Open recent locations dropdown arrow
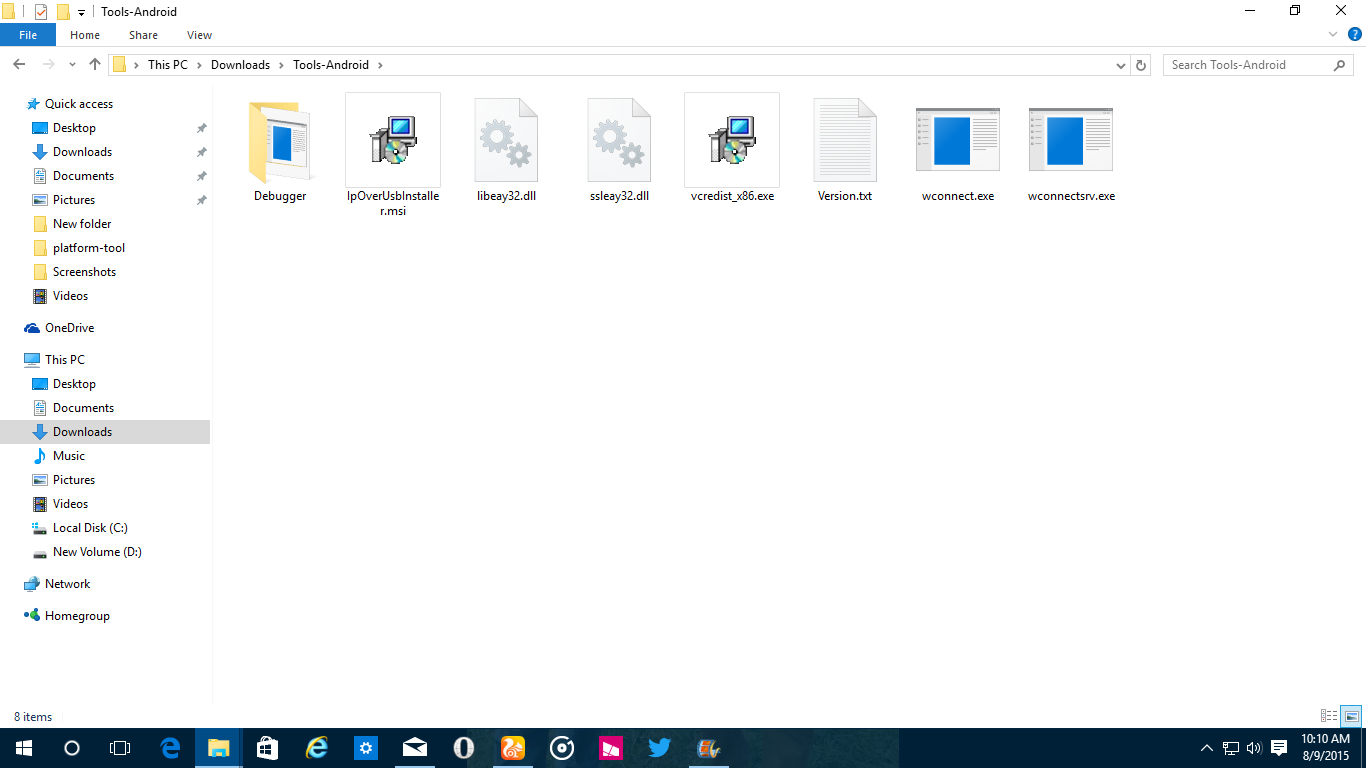Viewport: 1366px width, 768px height. (x=72, y=65)
